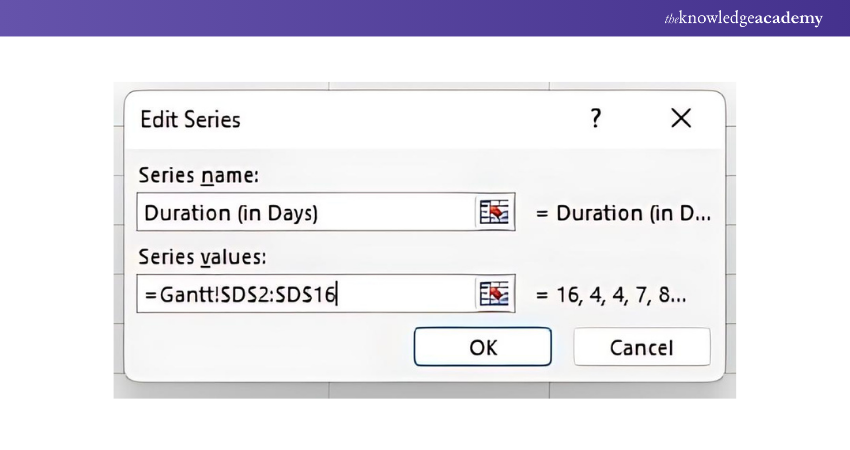Click the question mark help icon

tap(596, 119)
